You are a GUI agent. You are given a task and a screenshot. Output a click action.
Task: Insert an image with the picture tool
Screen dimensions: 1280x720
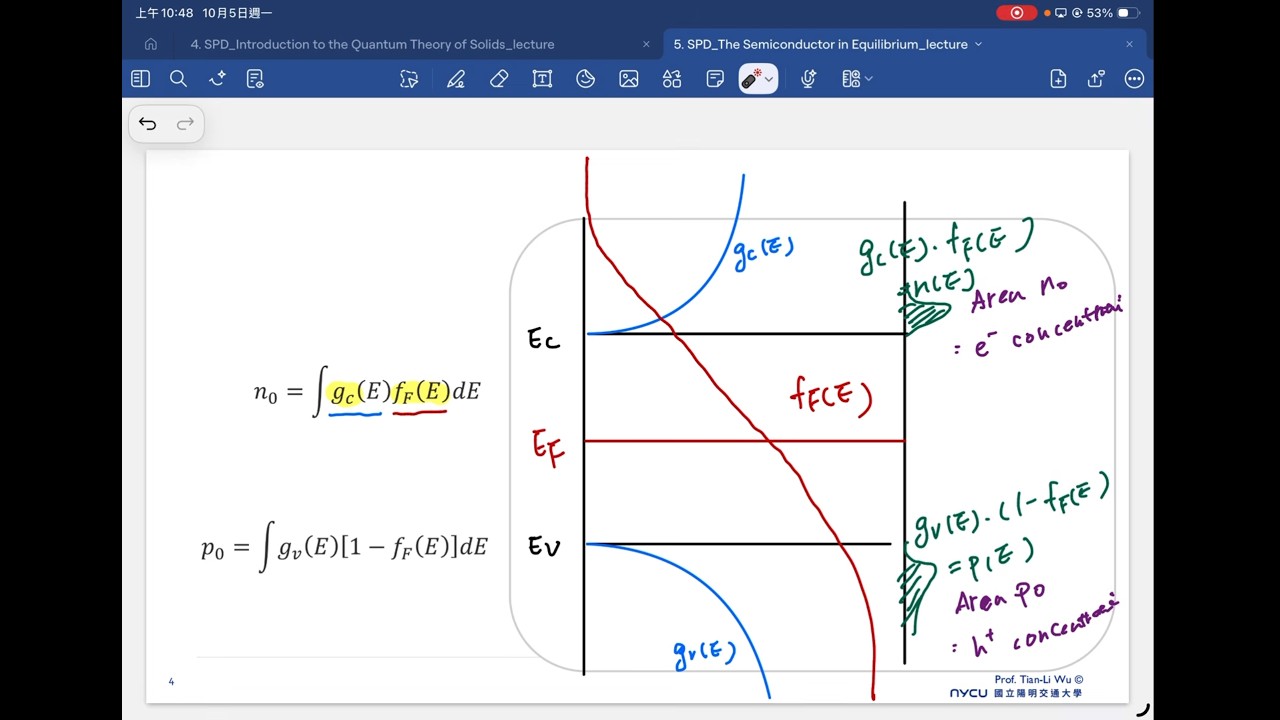629,79
